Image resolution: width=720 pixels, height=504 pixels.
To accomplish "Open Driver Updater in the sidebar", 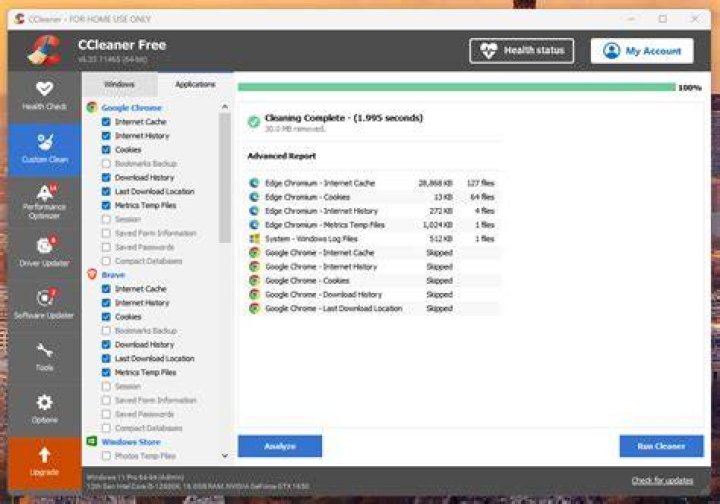I will coord(45,252).
